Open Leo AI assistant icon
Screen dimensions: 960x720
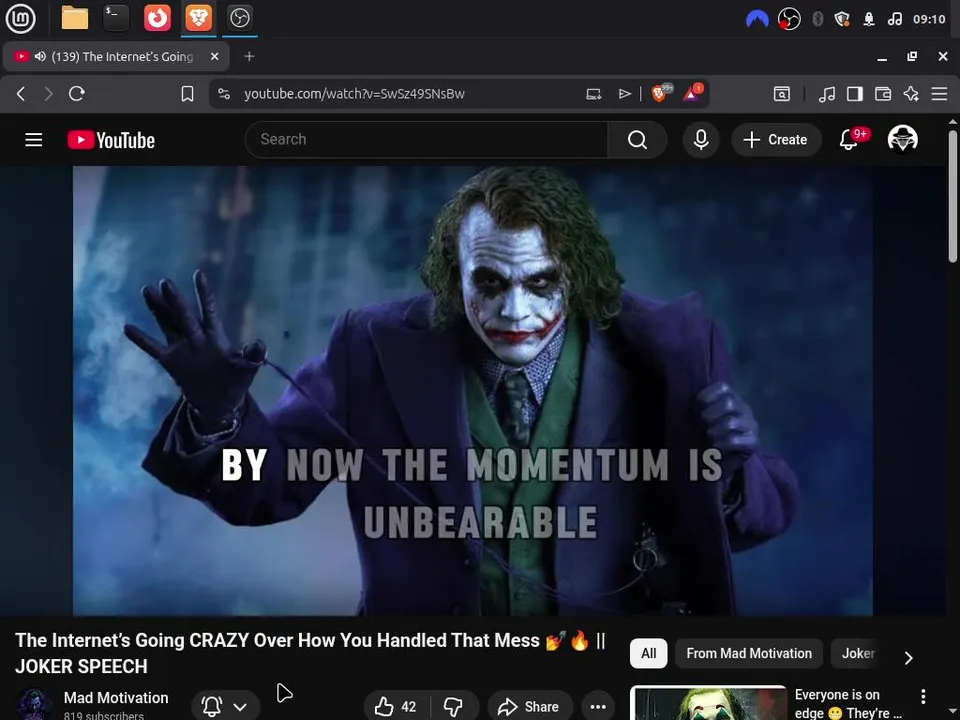(911, 94)
